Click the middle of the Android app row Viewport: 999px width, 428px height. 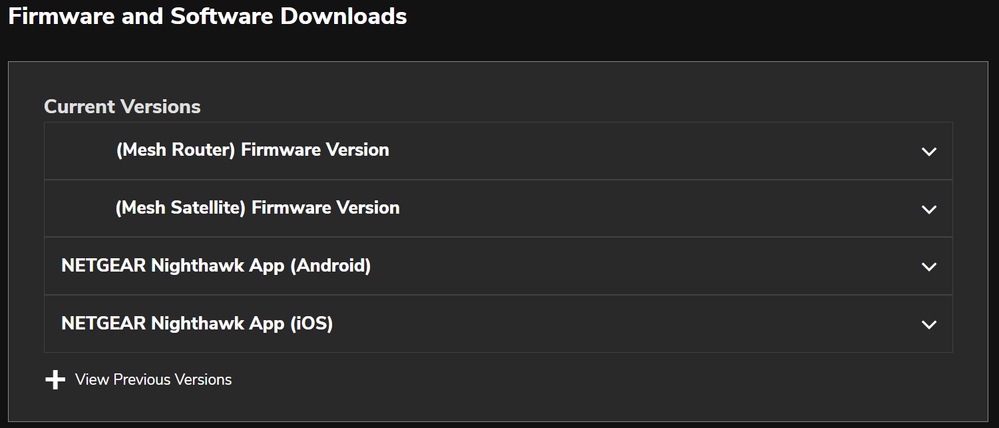600,266
